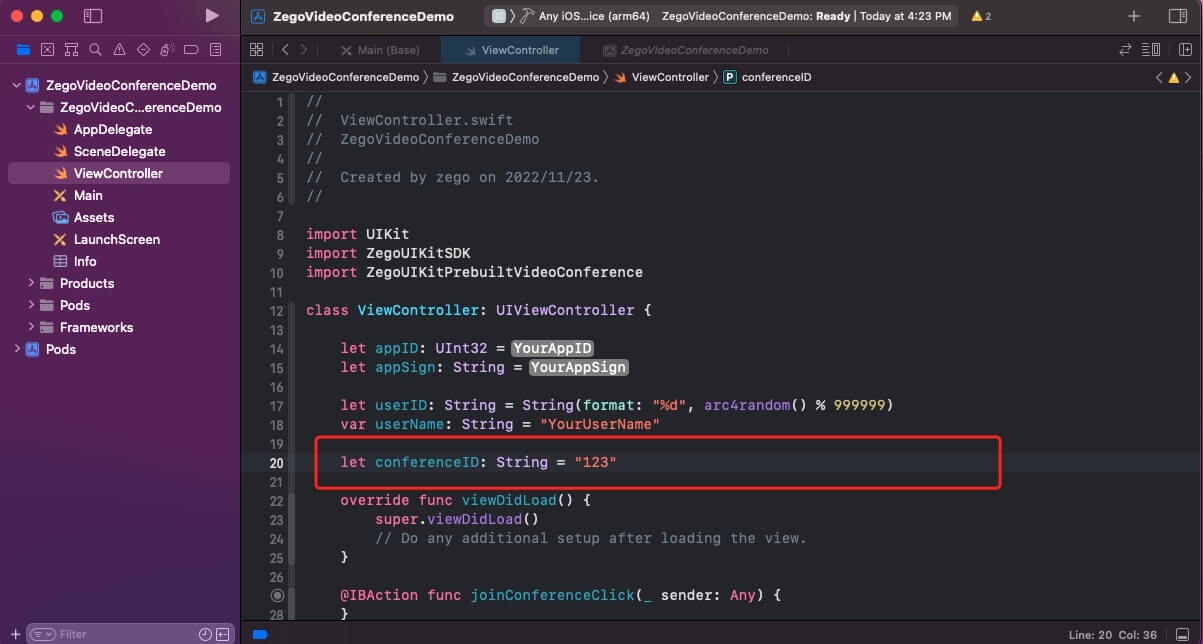Click ViewController breadcrumb in jump bar
Viewport: 1203px width, 644px height.
click(x=661, y=77)
